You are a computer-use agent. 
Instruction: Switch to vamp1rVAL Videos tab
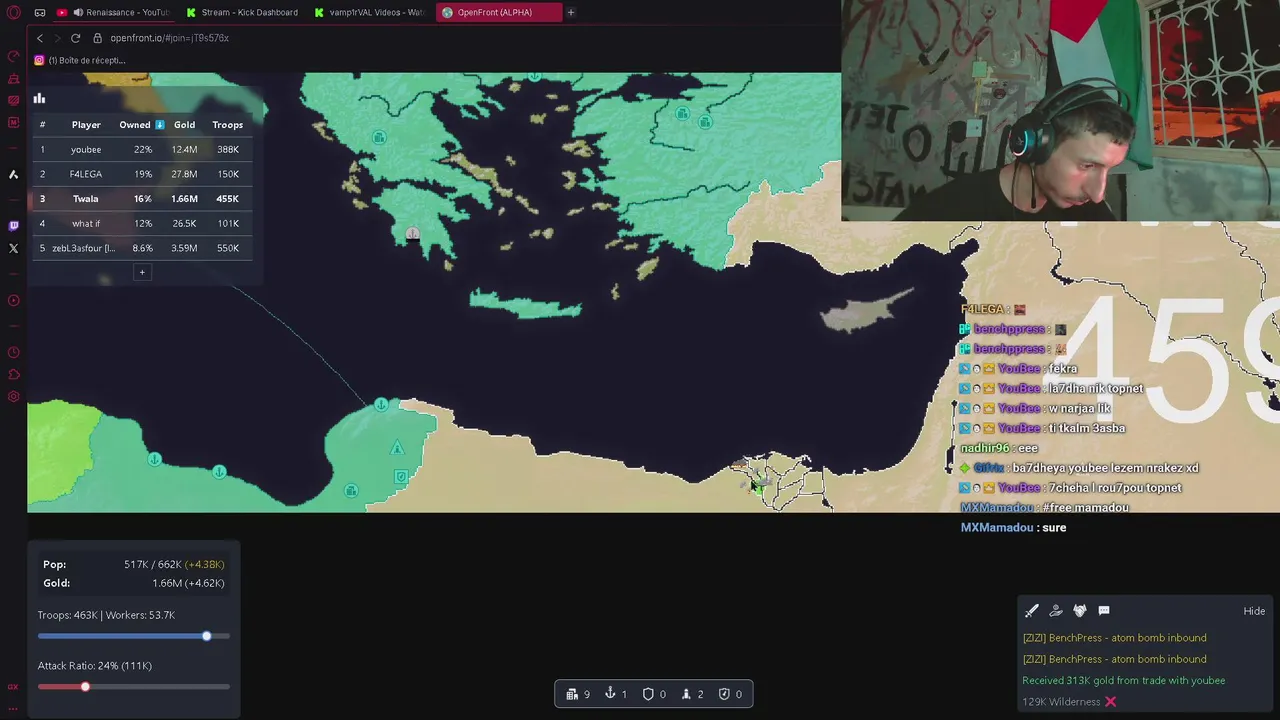[369, 12]
